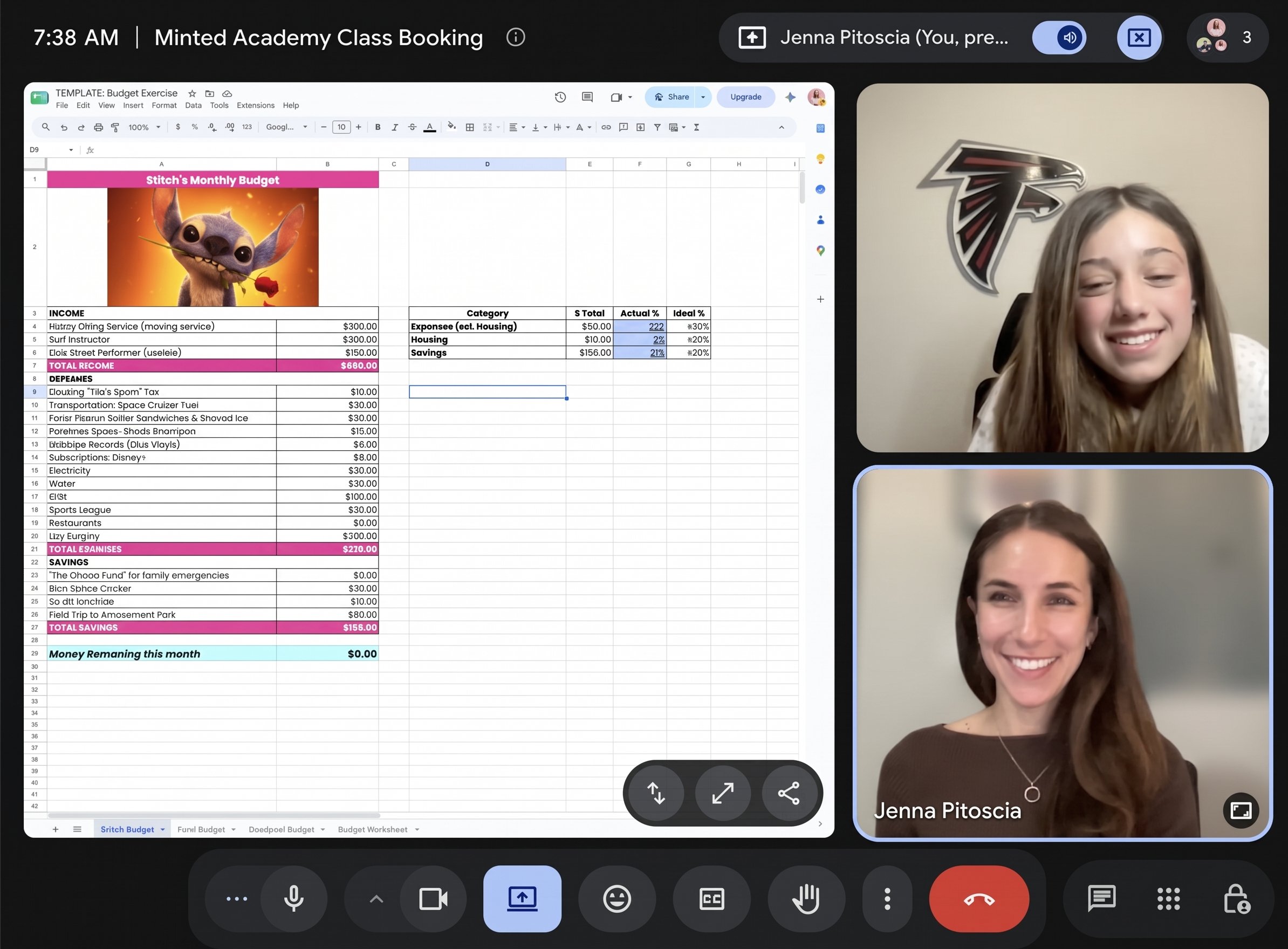Minimize Jenna Pitoscia's self-view tile
This screenshot has width=1288, height=949.
pyautogui.click(x=1241, y=810)
